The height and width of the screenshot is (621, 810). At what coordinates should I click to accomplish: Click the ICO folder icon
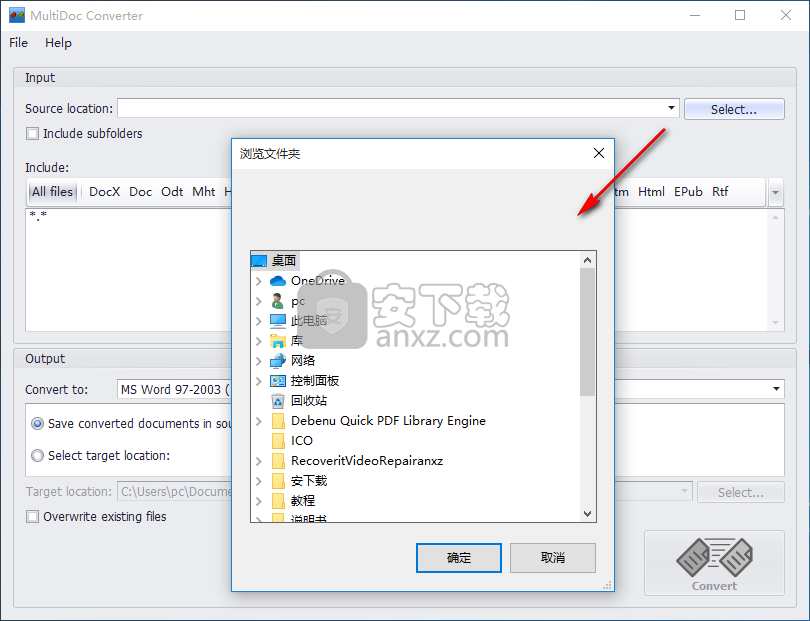(278, 441)
